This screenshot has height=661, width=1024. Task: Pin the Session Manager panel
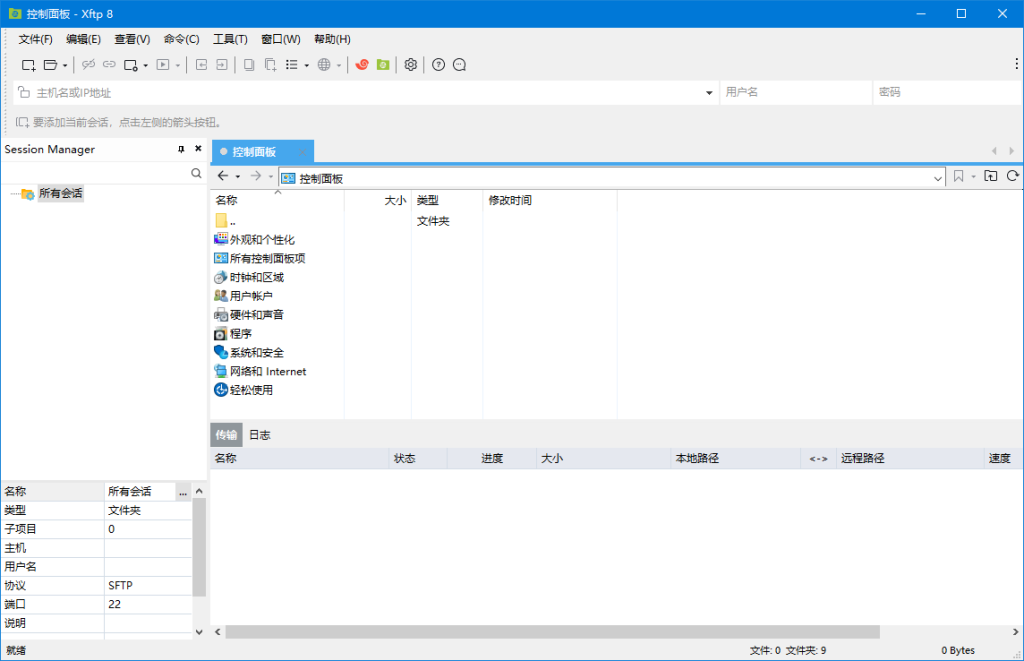181,149
